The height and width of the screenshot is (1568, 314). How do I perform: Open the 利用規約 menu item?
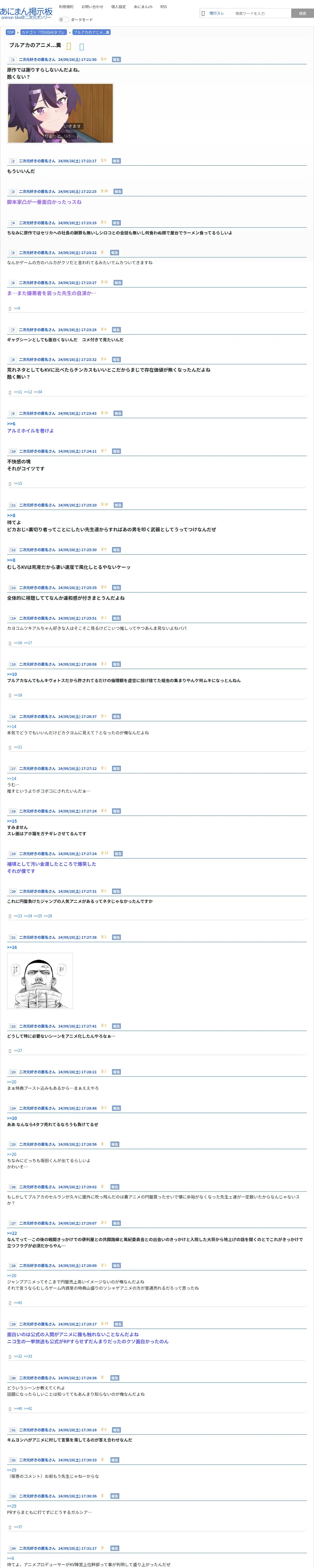[x=66, y=7]
